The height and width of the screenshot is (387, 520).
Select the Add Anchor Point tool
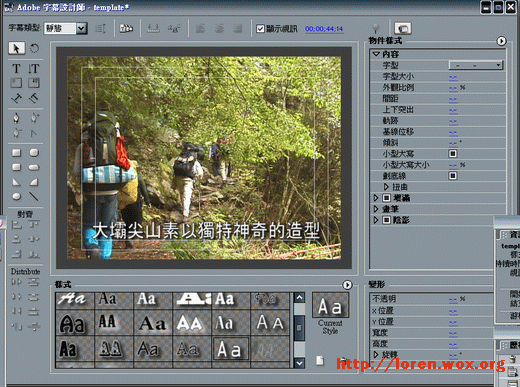tap(34, 118)
